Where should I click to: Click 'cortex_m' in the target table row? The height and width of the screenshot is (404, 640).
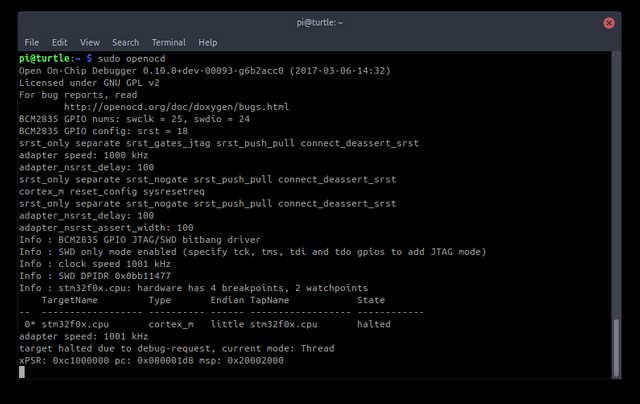point(171,324)
